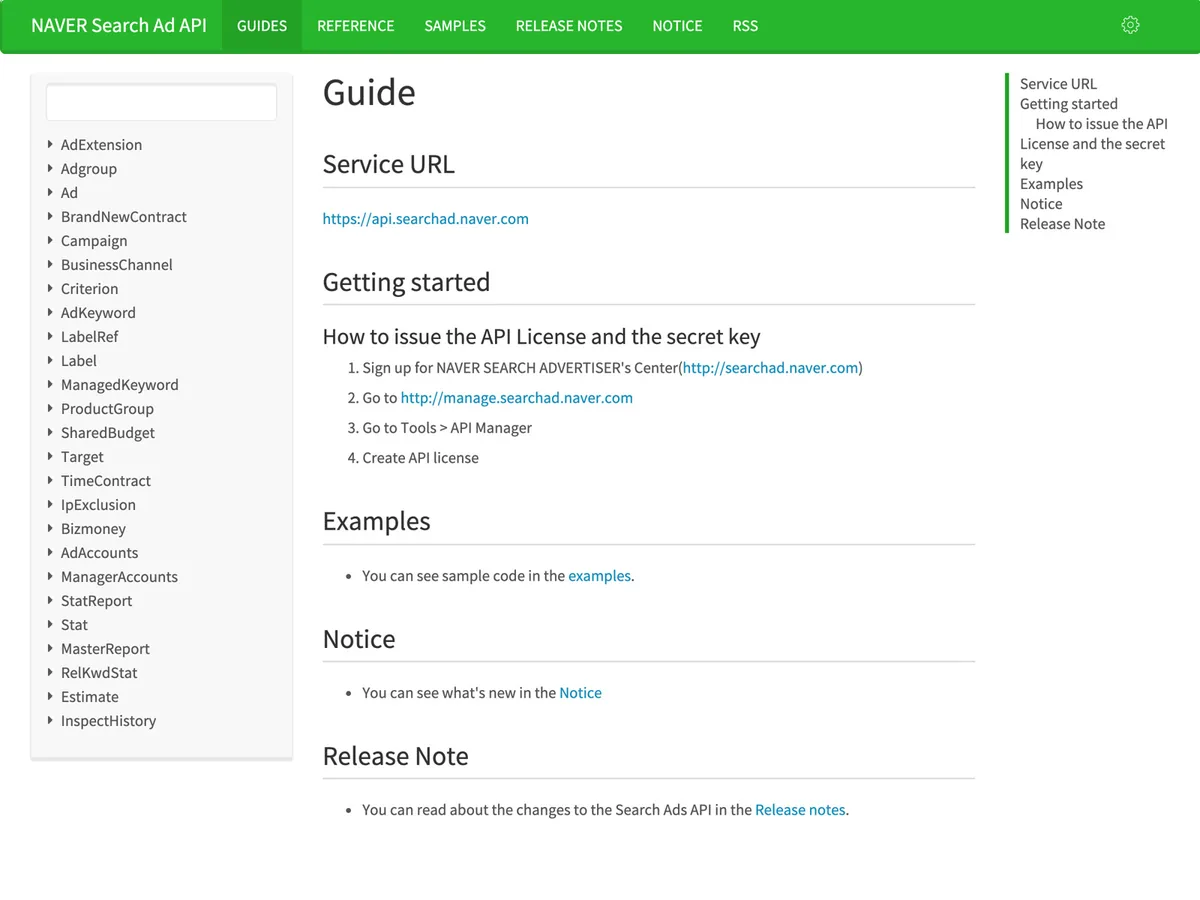Expand the Adgroup tree arrow
This screenshot has height=900, width=1200.
pyautogui.click(x=50, y=168)
